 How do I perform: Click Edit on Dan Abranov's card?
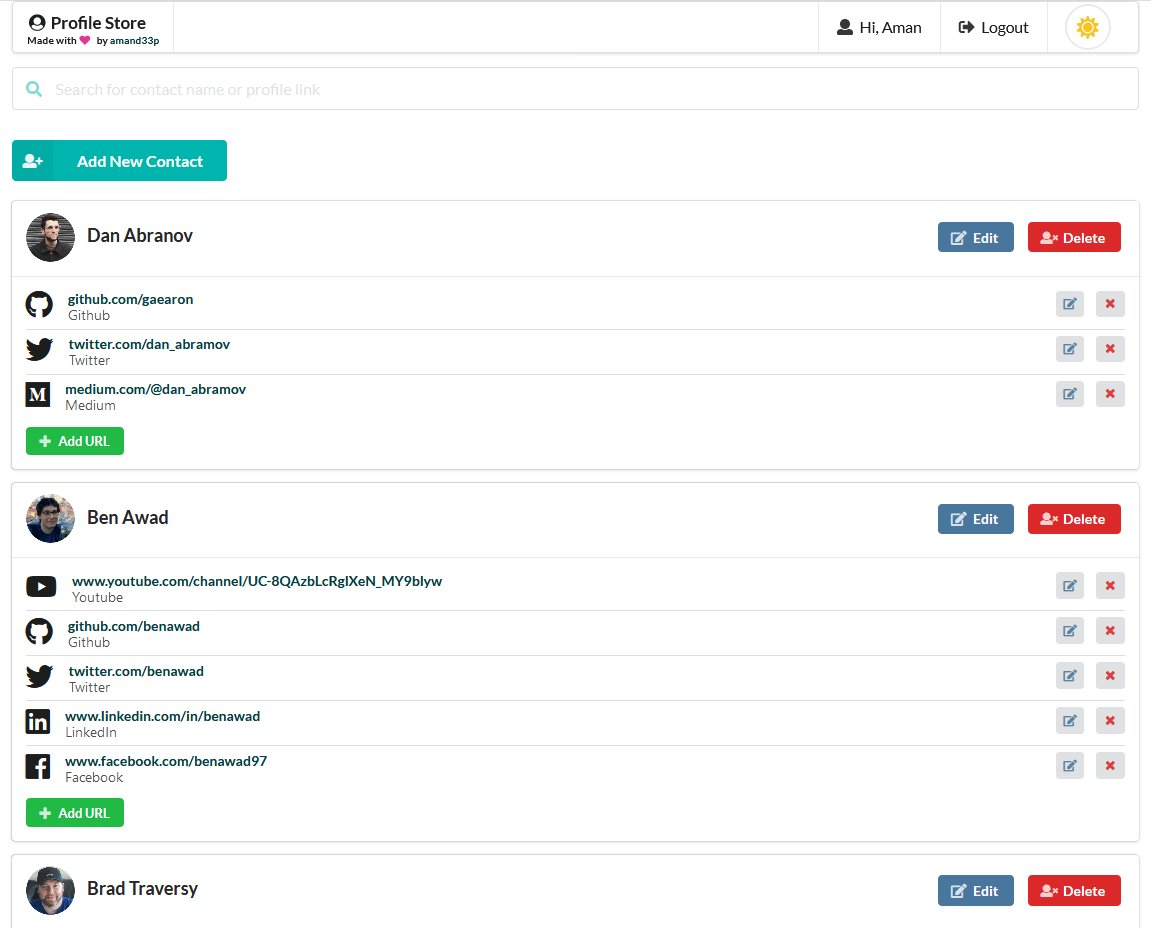(x=975, y=237)
